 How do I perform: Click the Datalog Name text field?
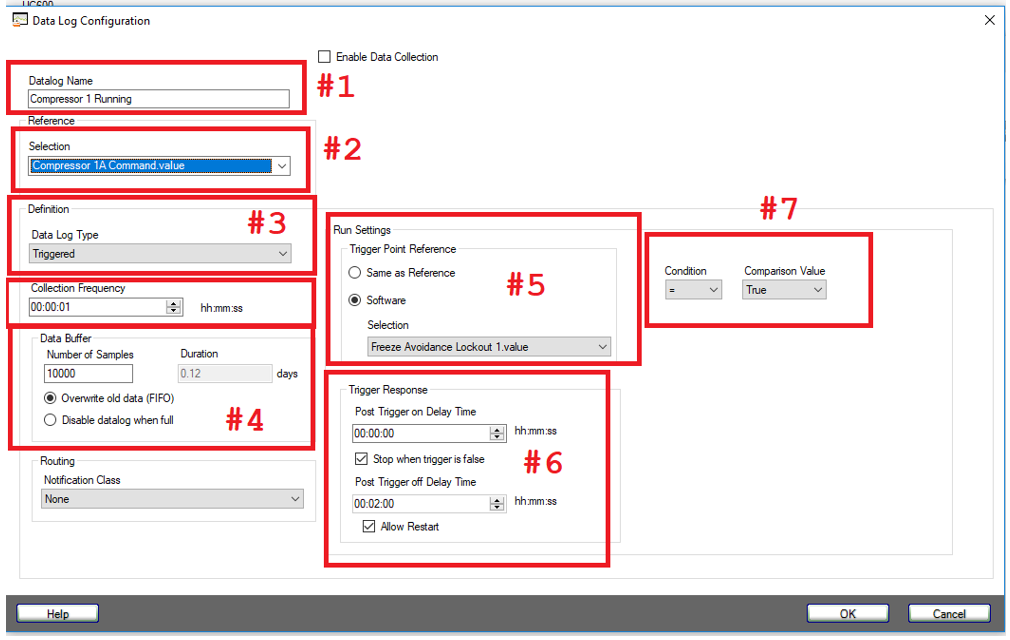click(x=159, y=99)
